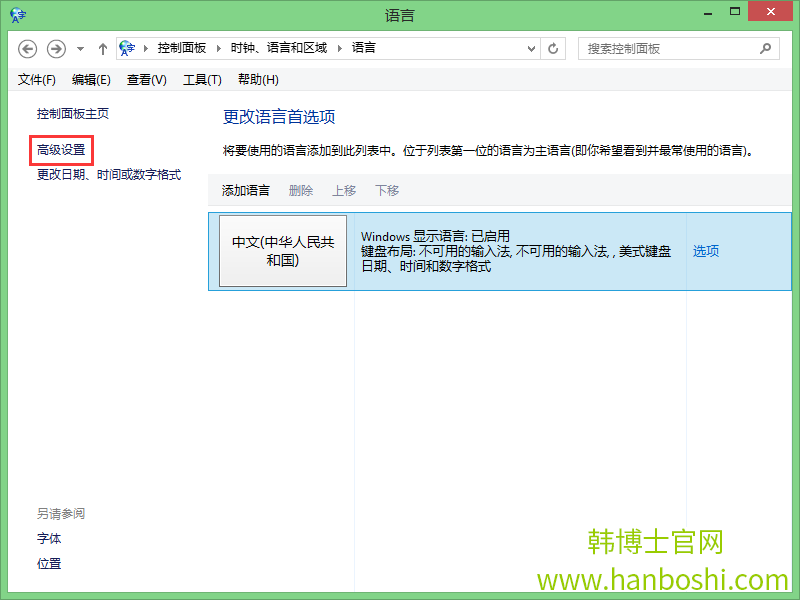The image size is (800, 600).
Task: Click the Back navigation arrow
Action: click(28, 48)
